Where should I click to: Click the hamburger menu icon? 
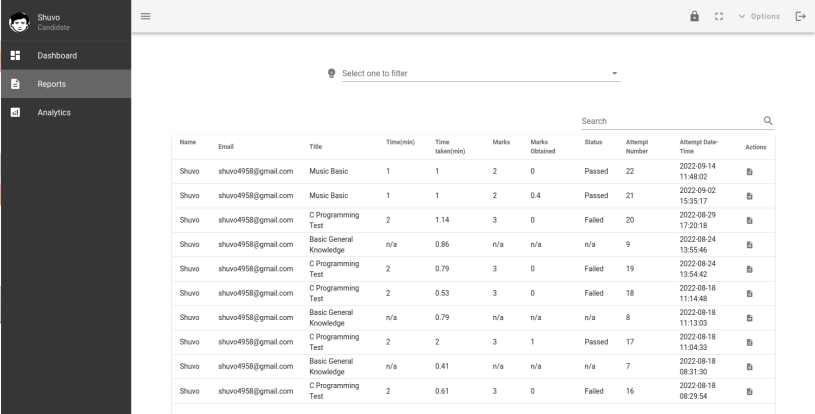pyautogui.click(x=145, y=16)
